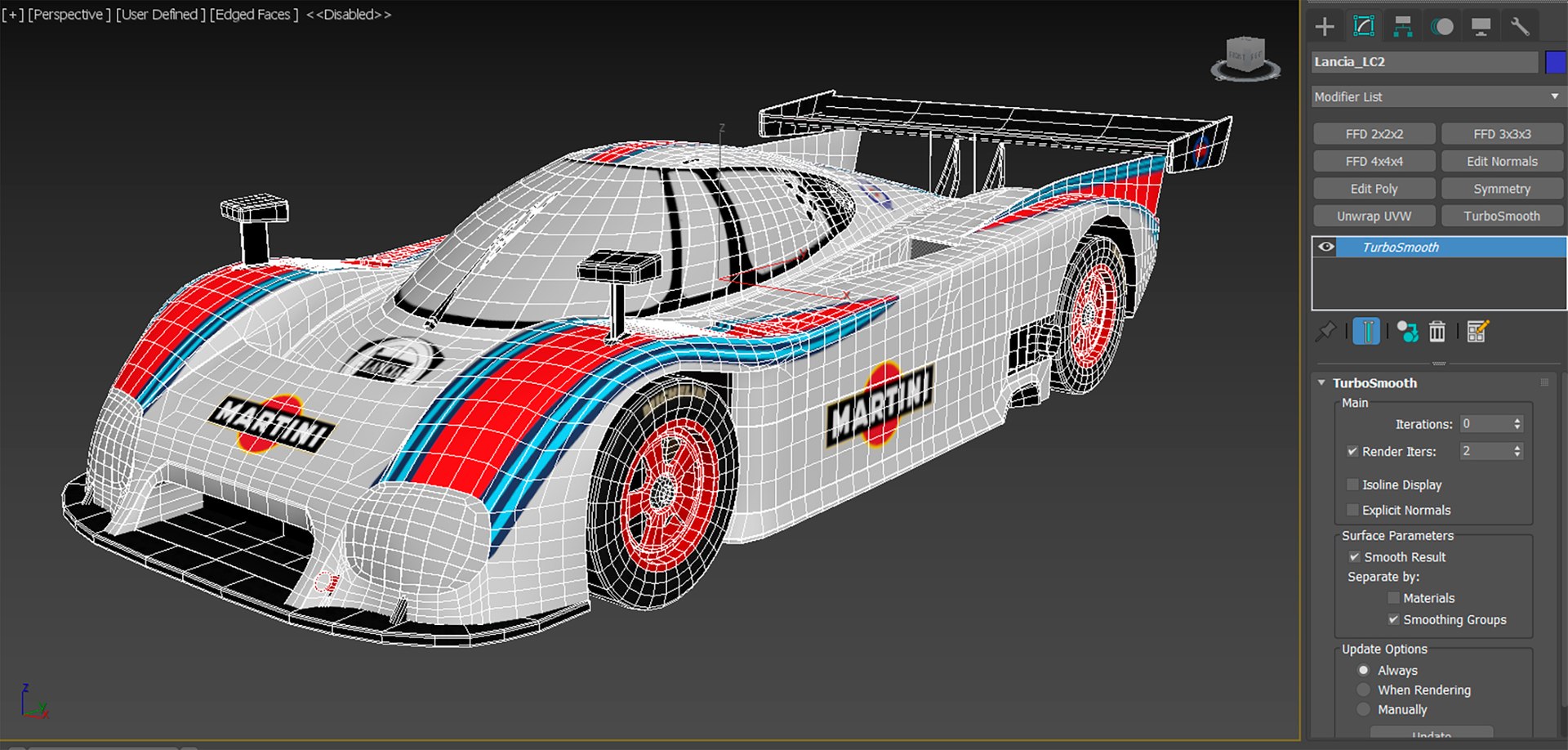Viewport: 1568px width, 750px height.
Task: Open the Edged Faces shading menu
Action: point(254,15)
